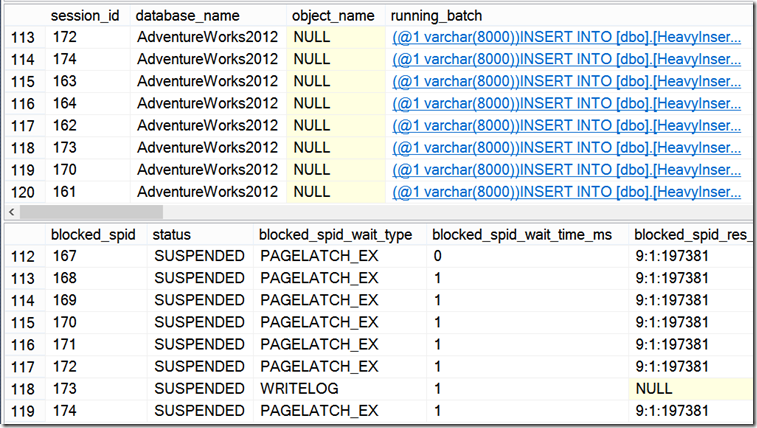The height and width of the screenshot is (428, 757).
Task: Open running_batch link for session 164
Action: pyautogui.click(x=566, y=104)
